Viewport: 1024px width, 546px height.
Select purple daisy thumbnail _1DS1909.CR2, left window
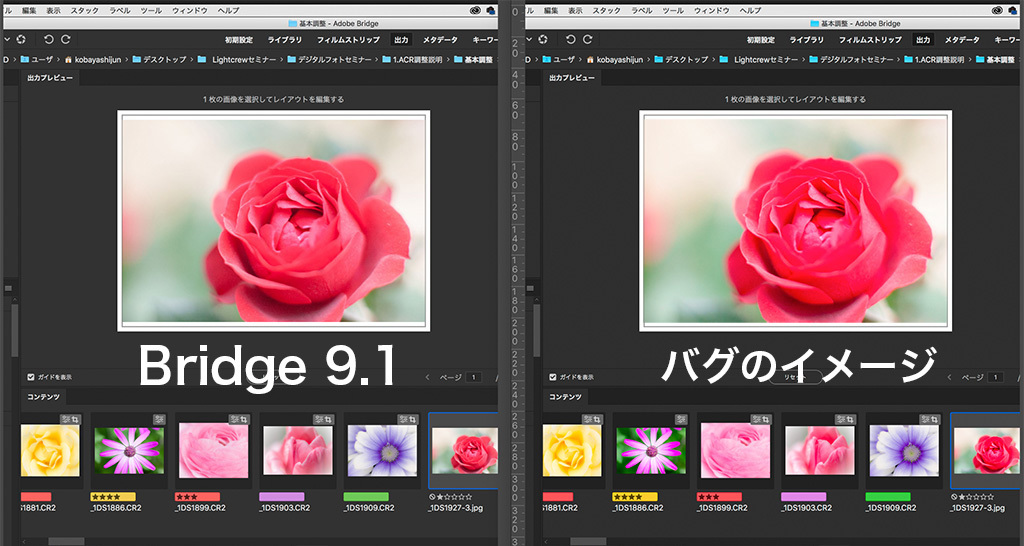[x=382, y=451]
